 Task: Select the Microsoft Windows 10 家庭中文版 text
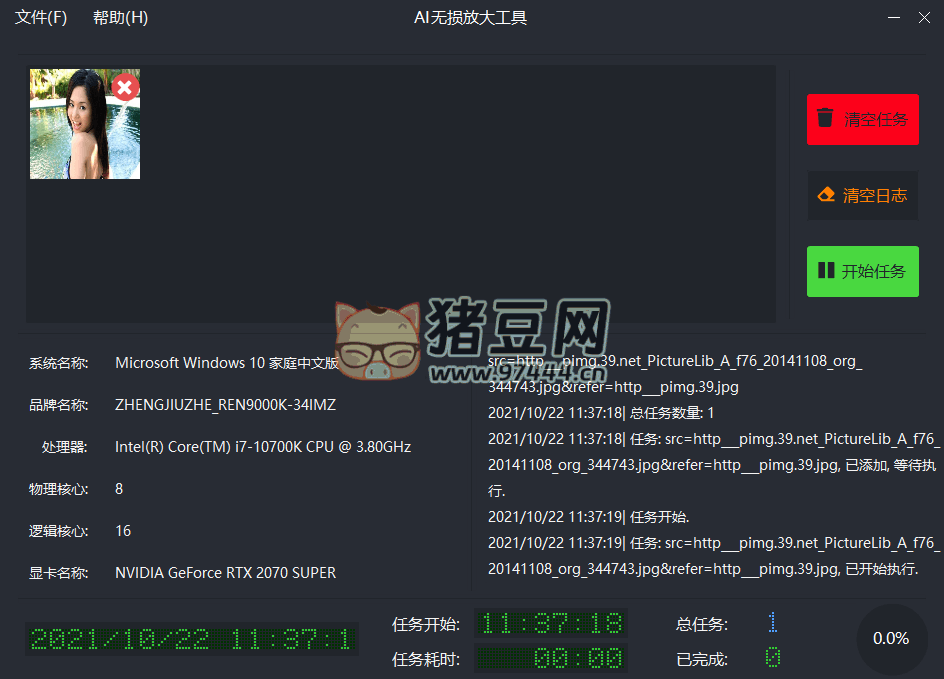[x=227, y=363]
